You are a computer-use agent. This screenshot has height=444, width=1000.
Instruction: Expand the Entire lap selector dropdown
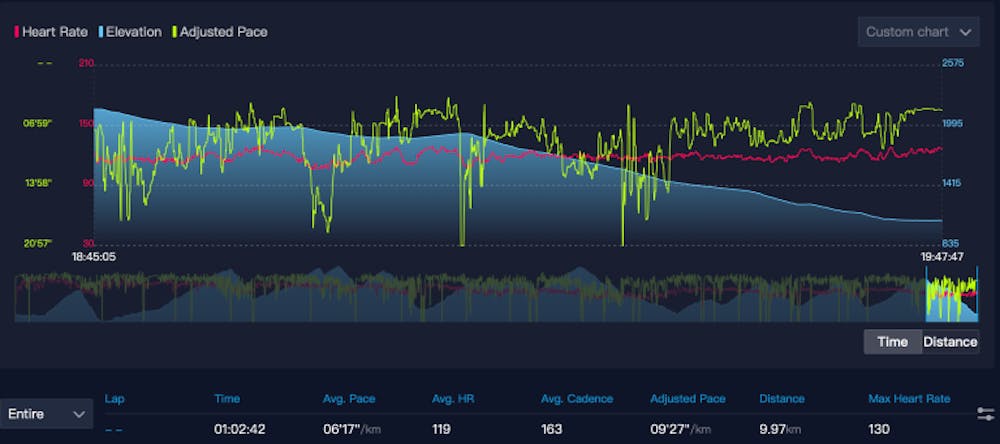tap(47, 413)
